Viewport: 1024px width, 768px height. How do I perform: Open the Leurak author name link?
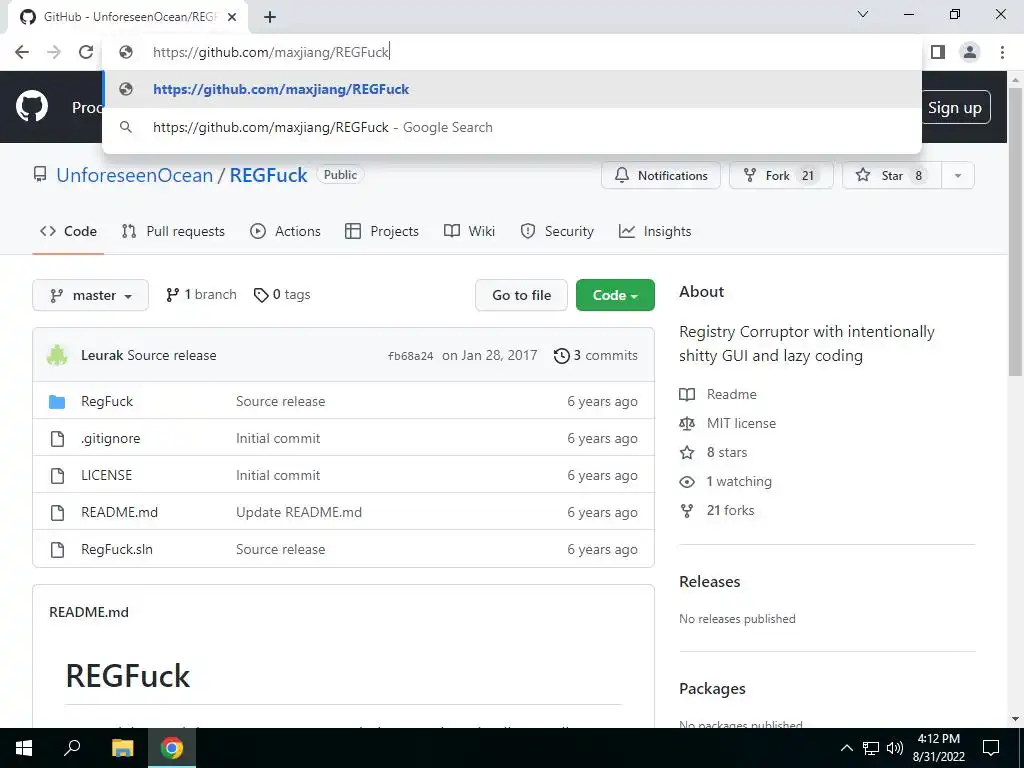pos(102,355)
